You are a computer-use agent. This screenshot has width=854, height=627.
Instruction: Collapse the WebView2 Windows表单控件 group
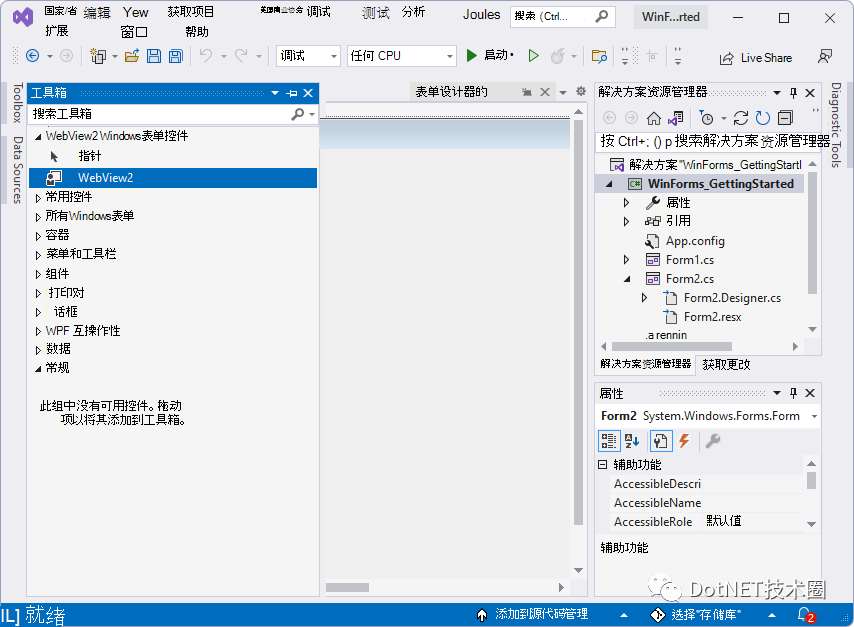38,137
